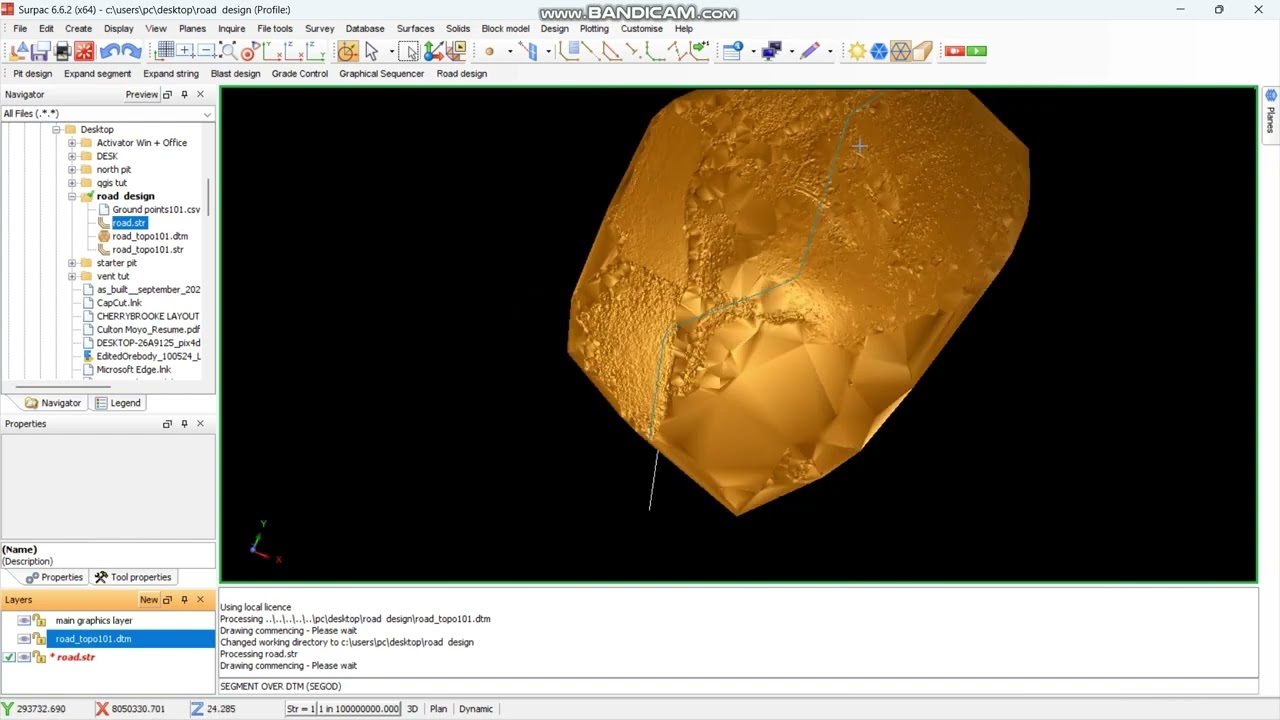
Task: Toggle the wireframe edges icon
Action: click(x=901, y=51)
